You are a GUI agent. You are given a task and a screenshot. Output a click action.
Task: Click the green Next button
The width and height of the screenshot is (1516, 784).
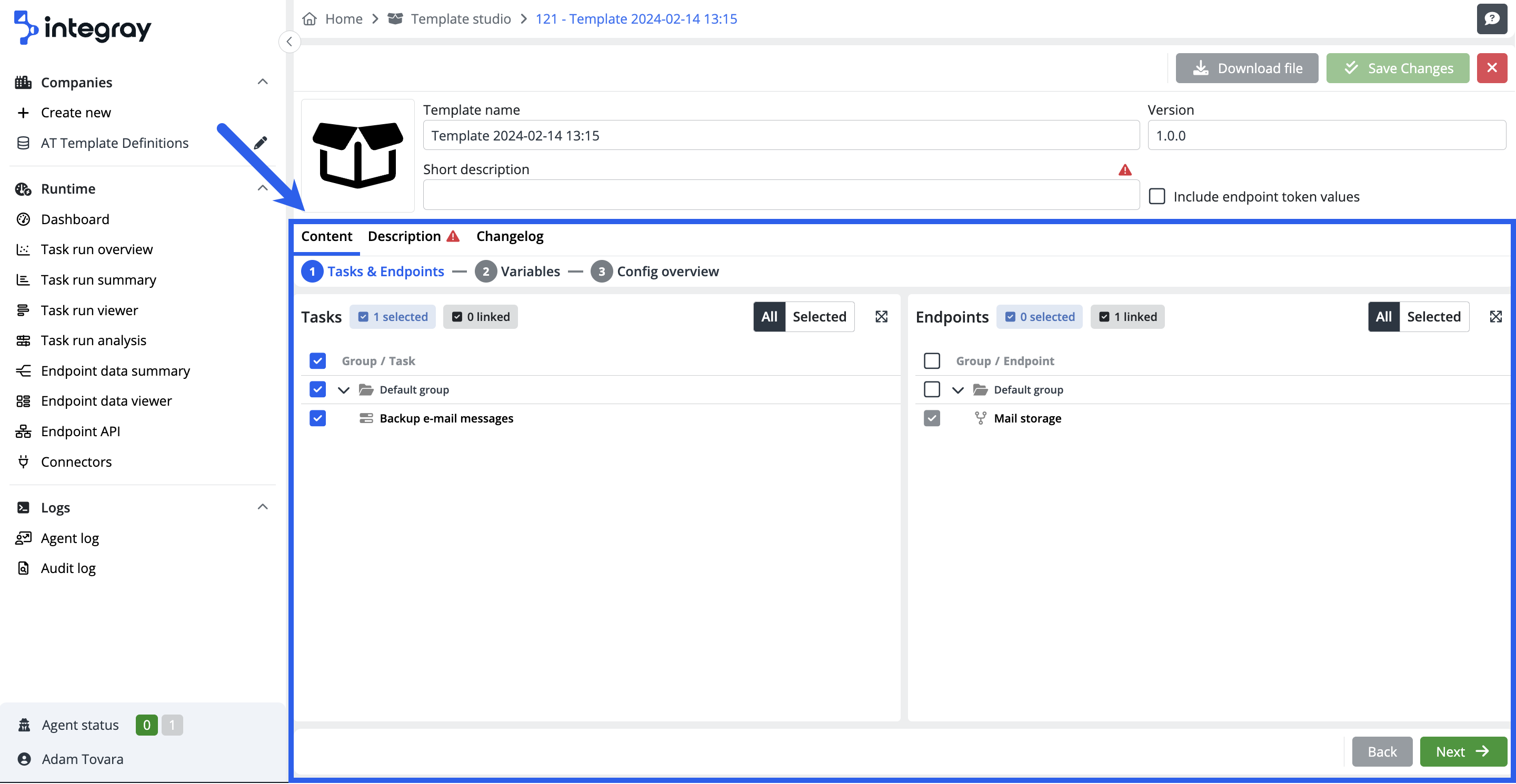[1462, 752]
